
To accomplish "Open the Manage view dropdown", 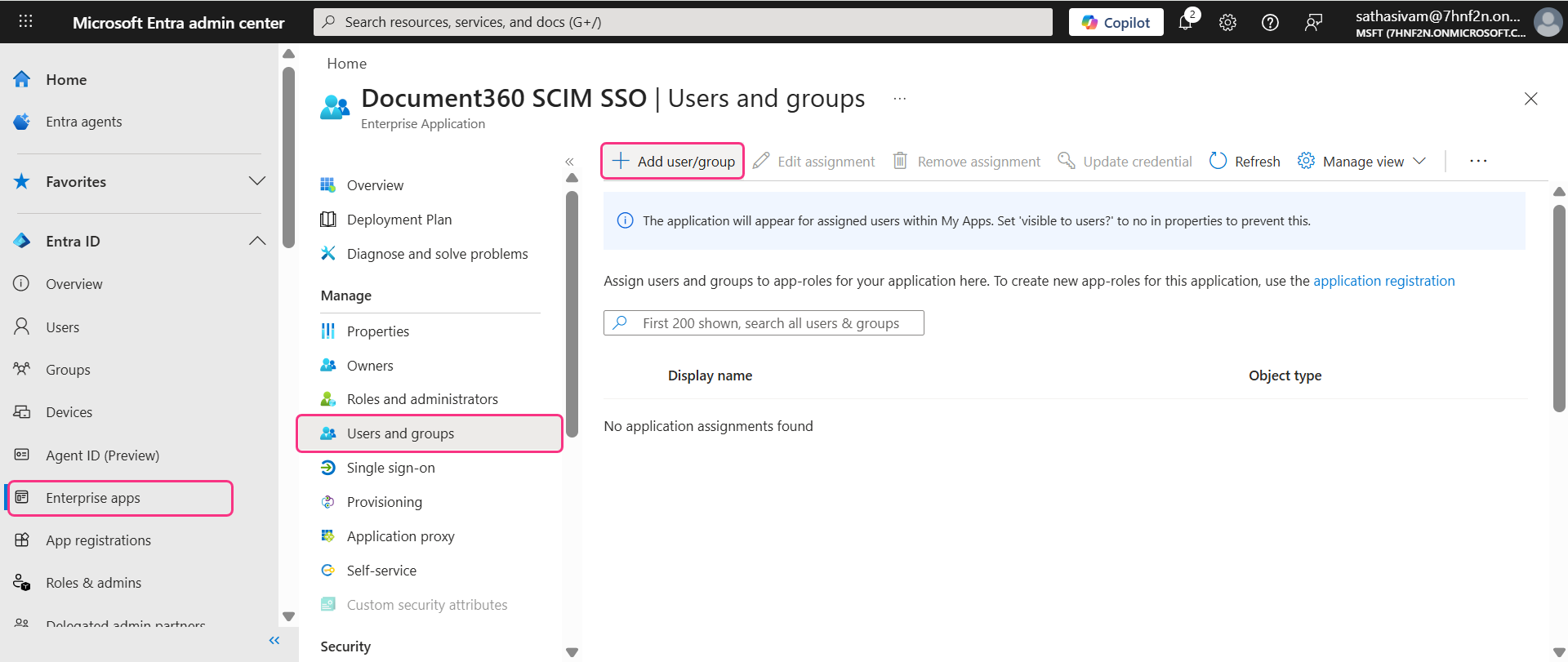I will [1361, 162].
